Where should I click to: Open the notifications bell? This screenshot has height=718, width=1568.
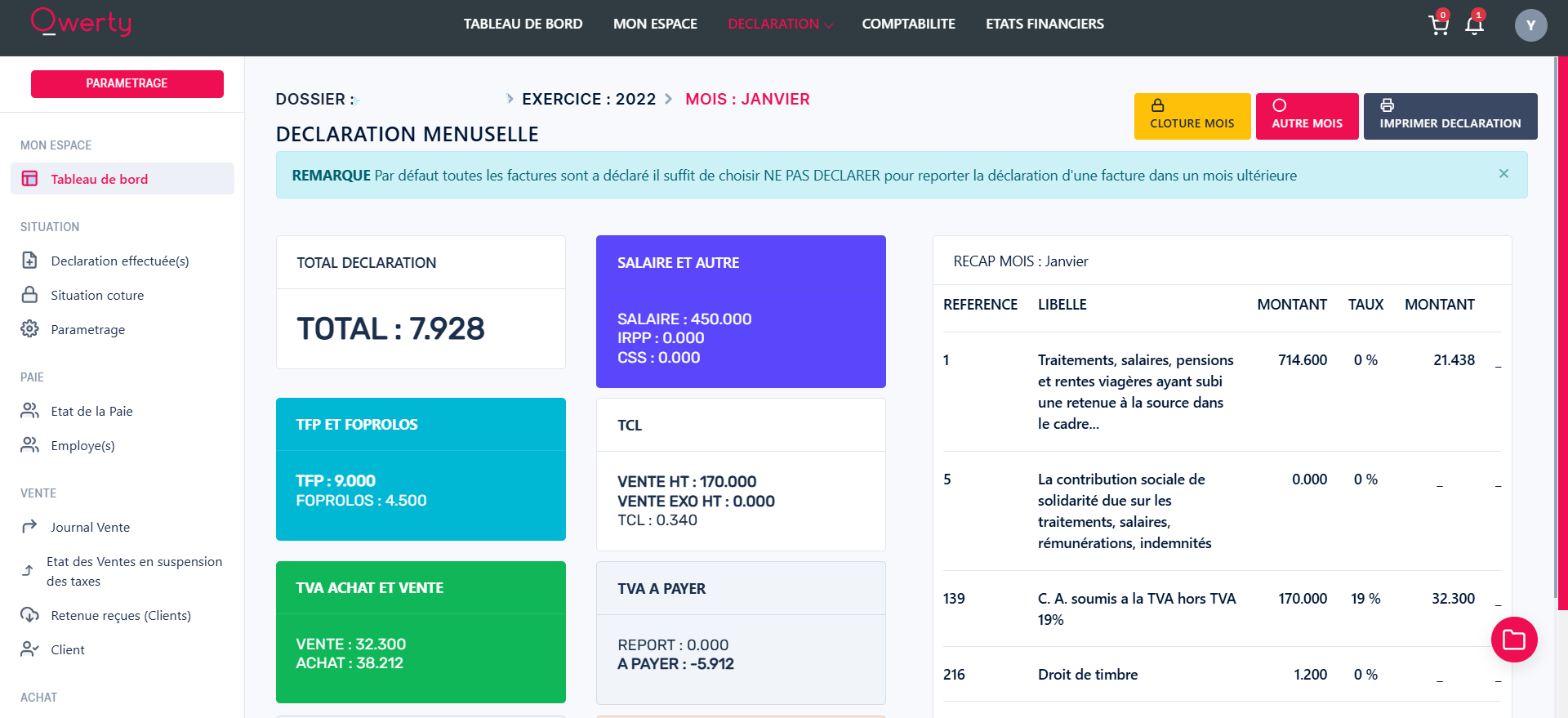coord(1474,25)
